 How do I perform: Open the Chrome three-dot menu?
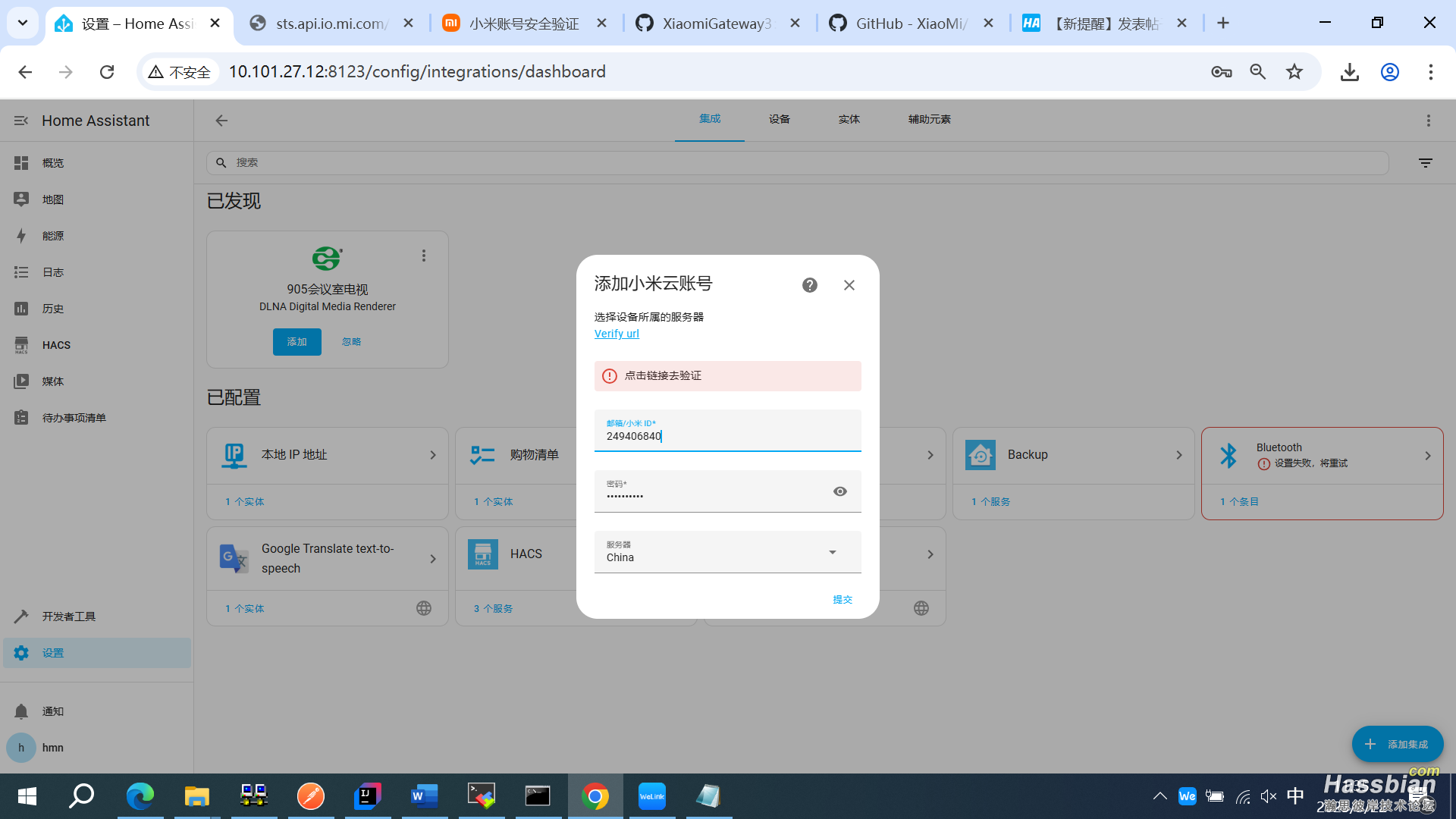coord(1431,72)
